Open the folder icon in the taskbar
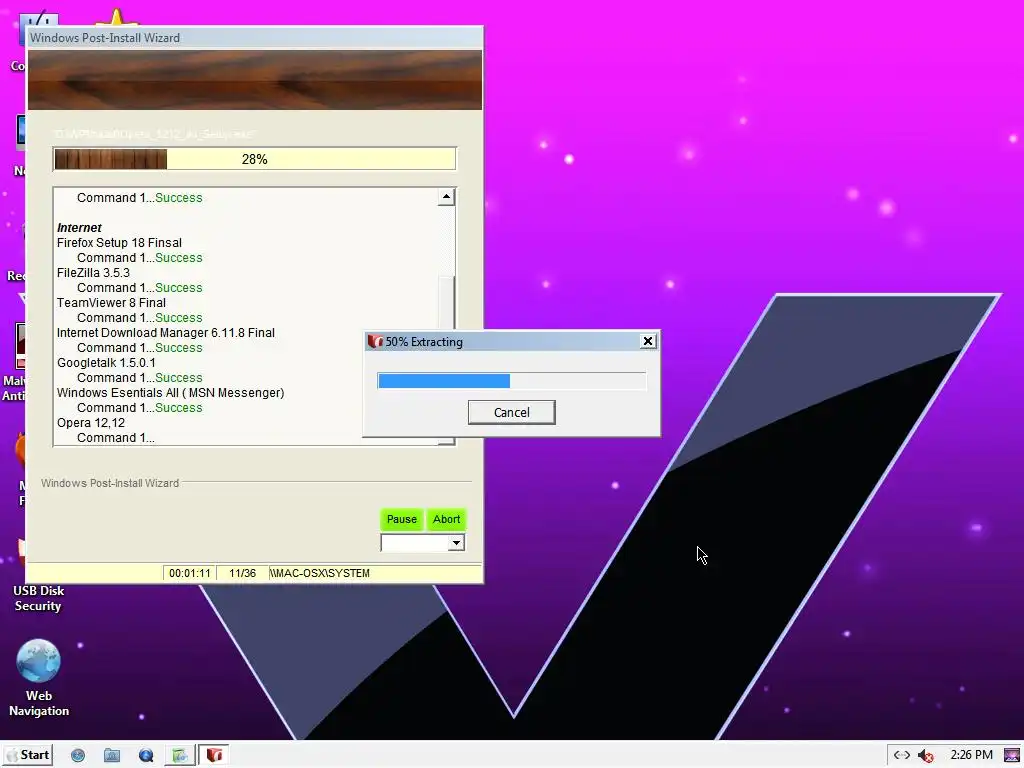The height and width of the screenshot is (768, 1024). point(112,756)
